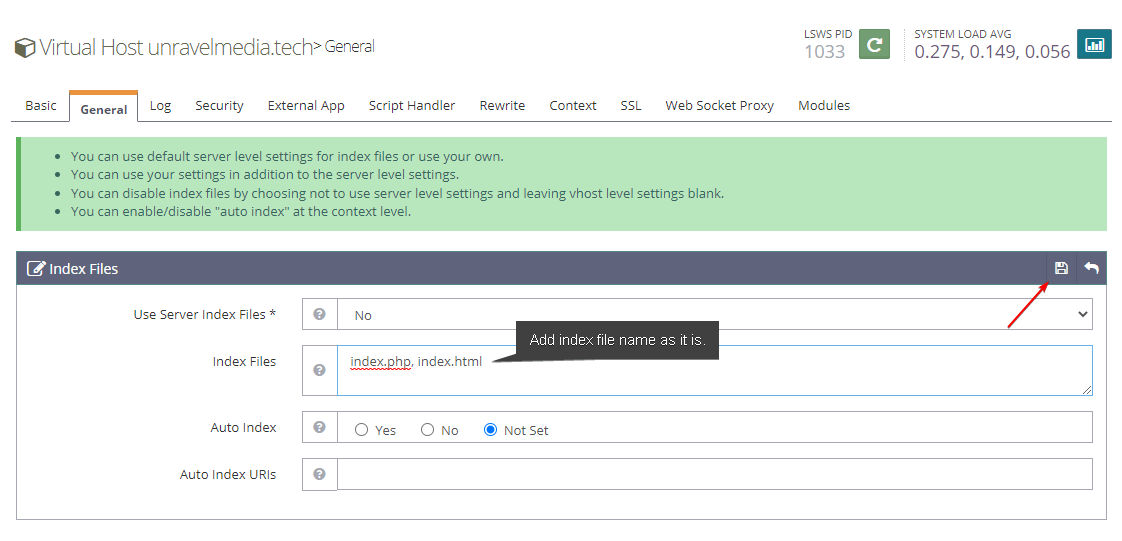
Task: Open the External App tab
Action: [x=306, y=105]
